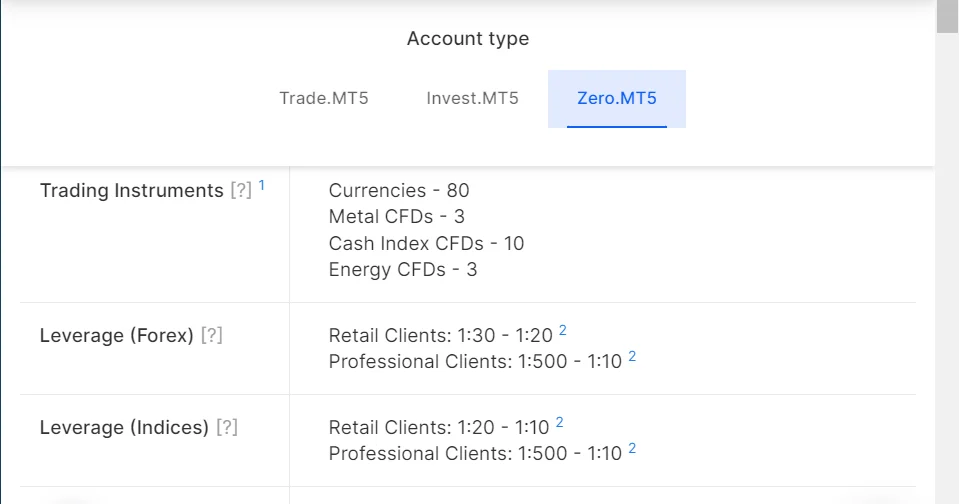Click the Metal CFDs - 3 entry

pyautogui.click(x=396, y=217)
